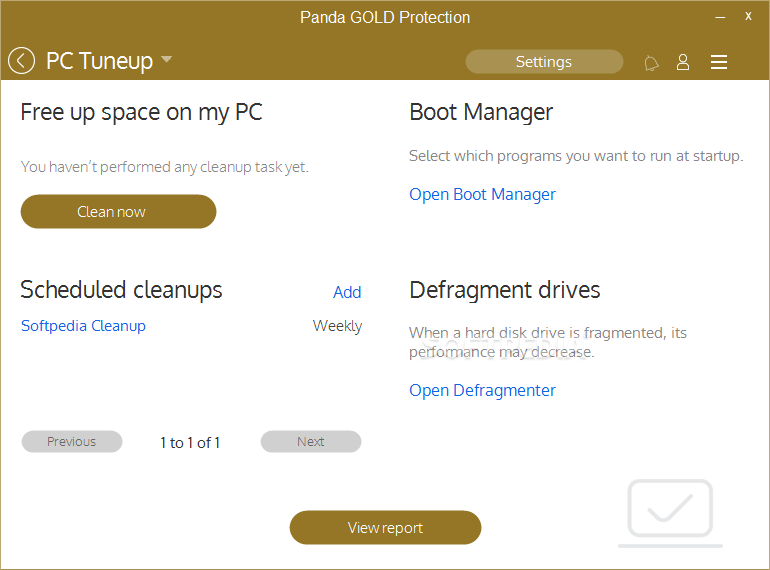Add a new scheduled cleanup

(347, 292)
